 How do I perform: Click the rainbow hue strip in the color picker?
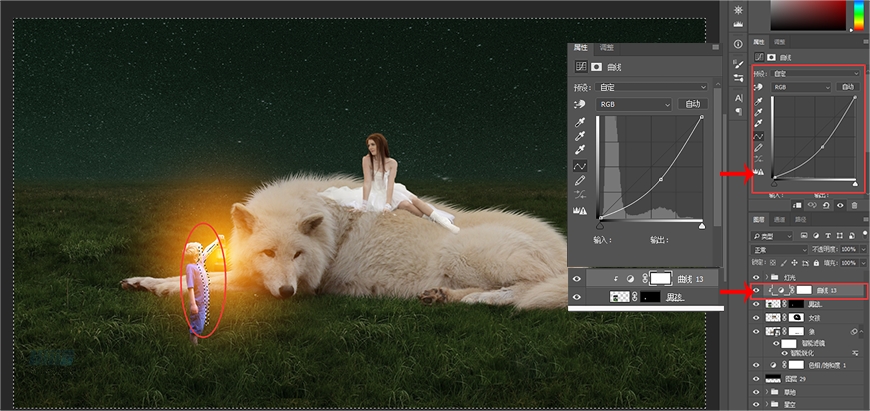click(x=859, y=15)
